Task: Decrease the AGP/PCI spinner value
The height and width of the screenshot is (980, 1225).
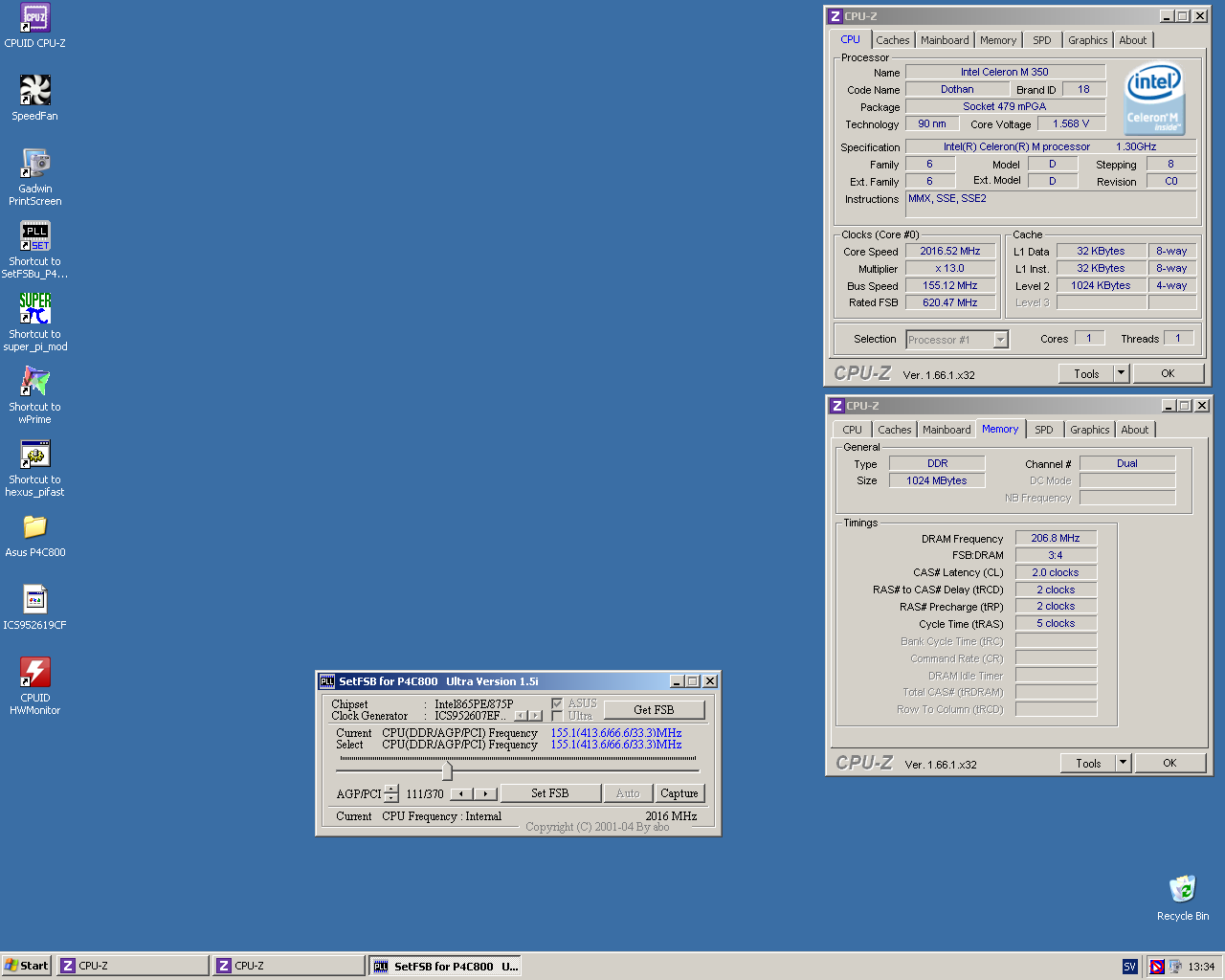Action: coord(391,798)
